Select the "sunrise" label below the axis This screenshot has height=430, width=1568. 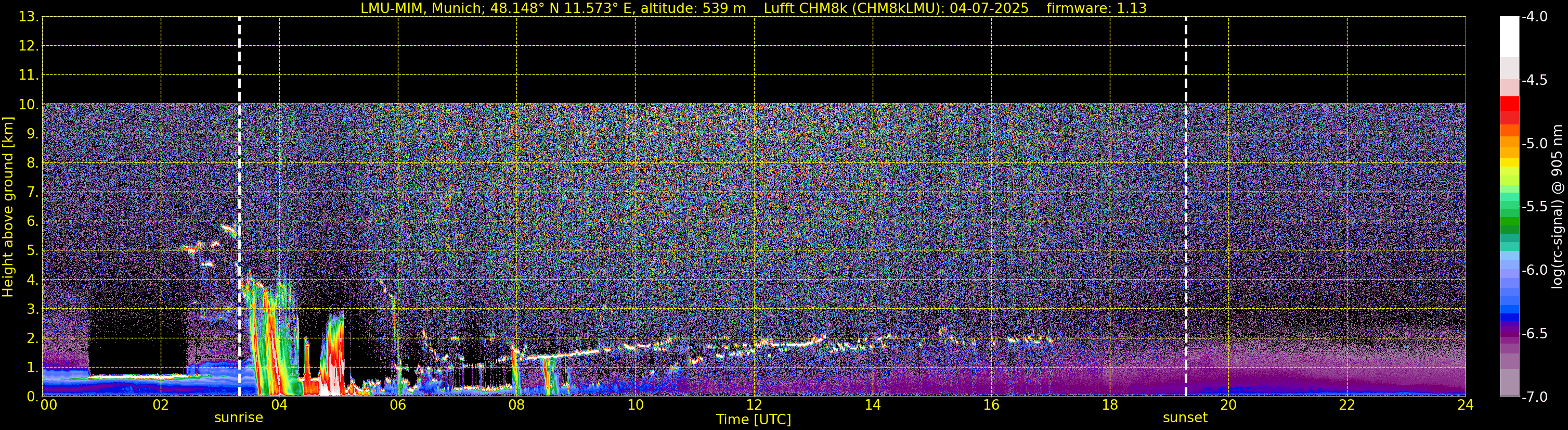[x=239, y=418]
